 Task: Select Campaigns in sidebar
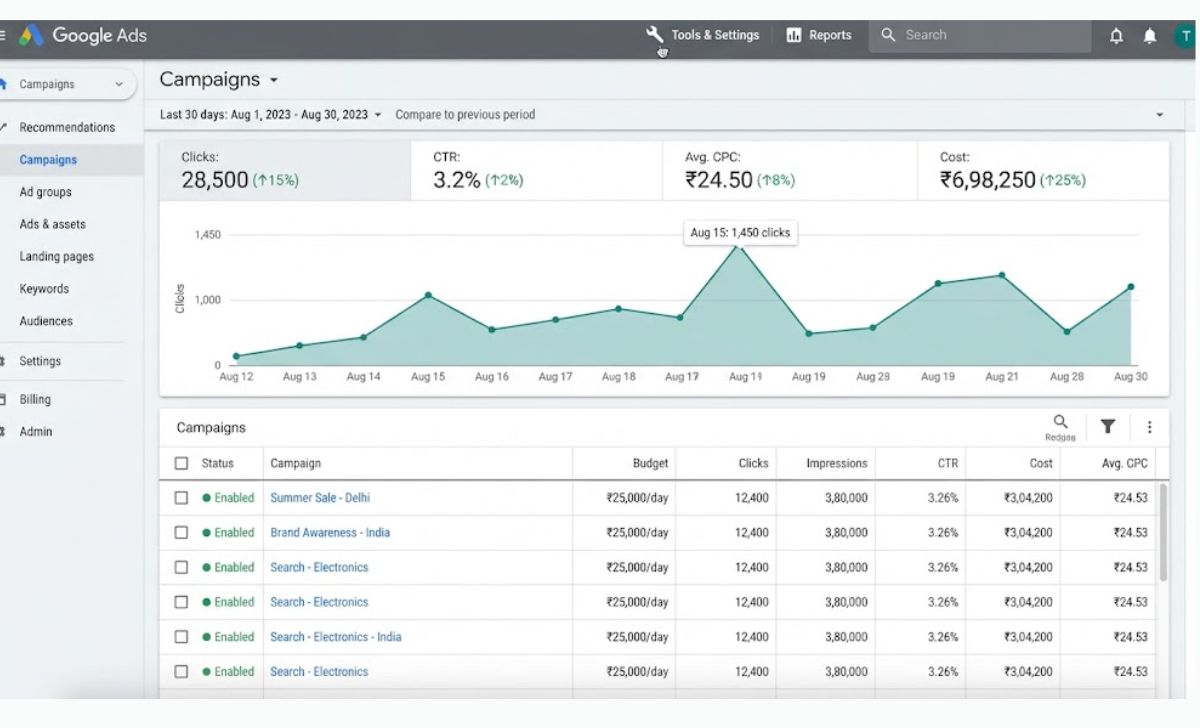48,160
